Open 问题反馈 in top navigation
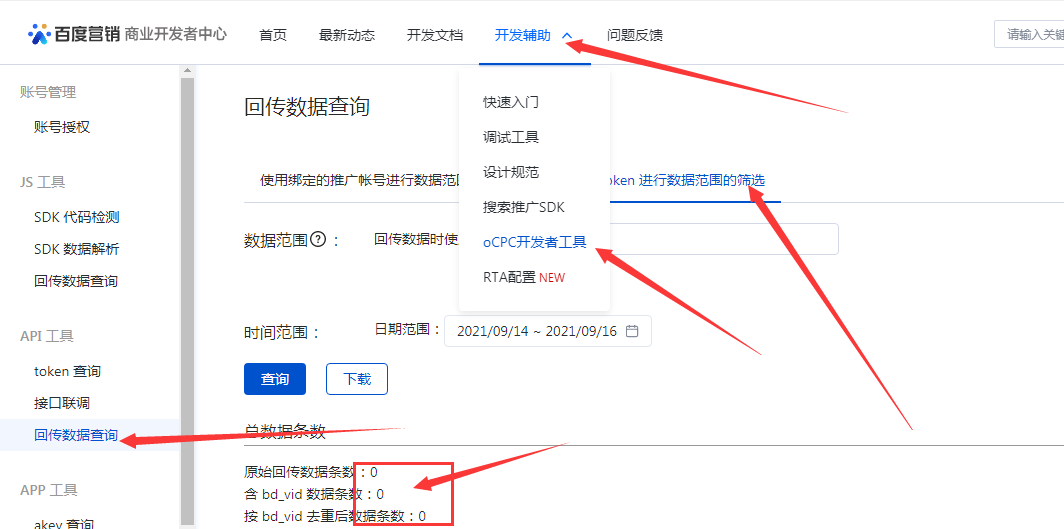Viewport: 1064px width, 529px height. [635, 35]
